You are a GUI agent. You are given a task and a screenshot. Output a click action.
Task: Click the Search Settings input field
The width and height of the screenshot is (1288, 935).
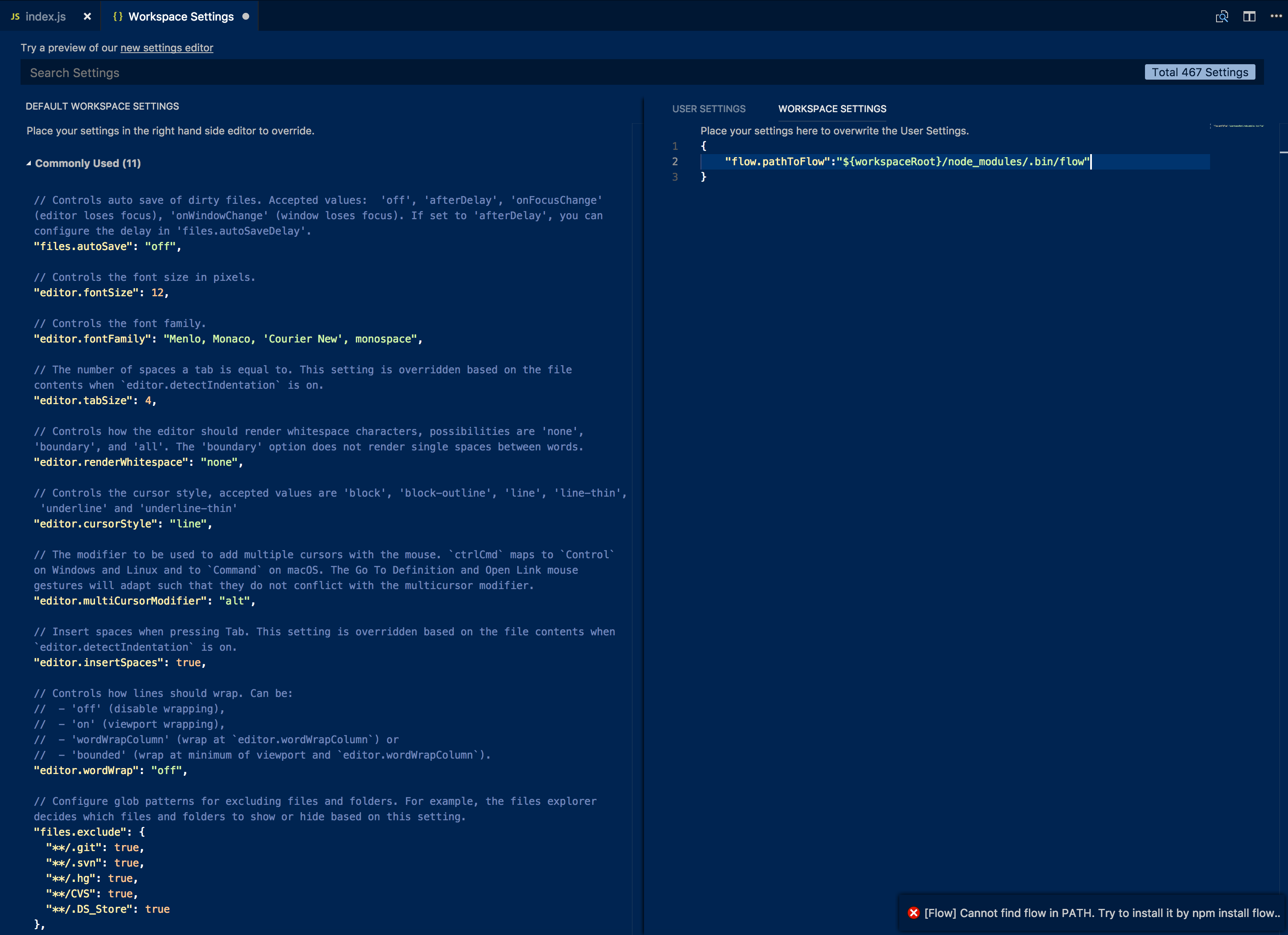583,72
